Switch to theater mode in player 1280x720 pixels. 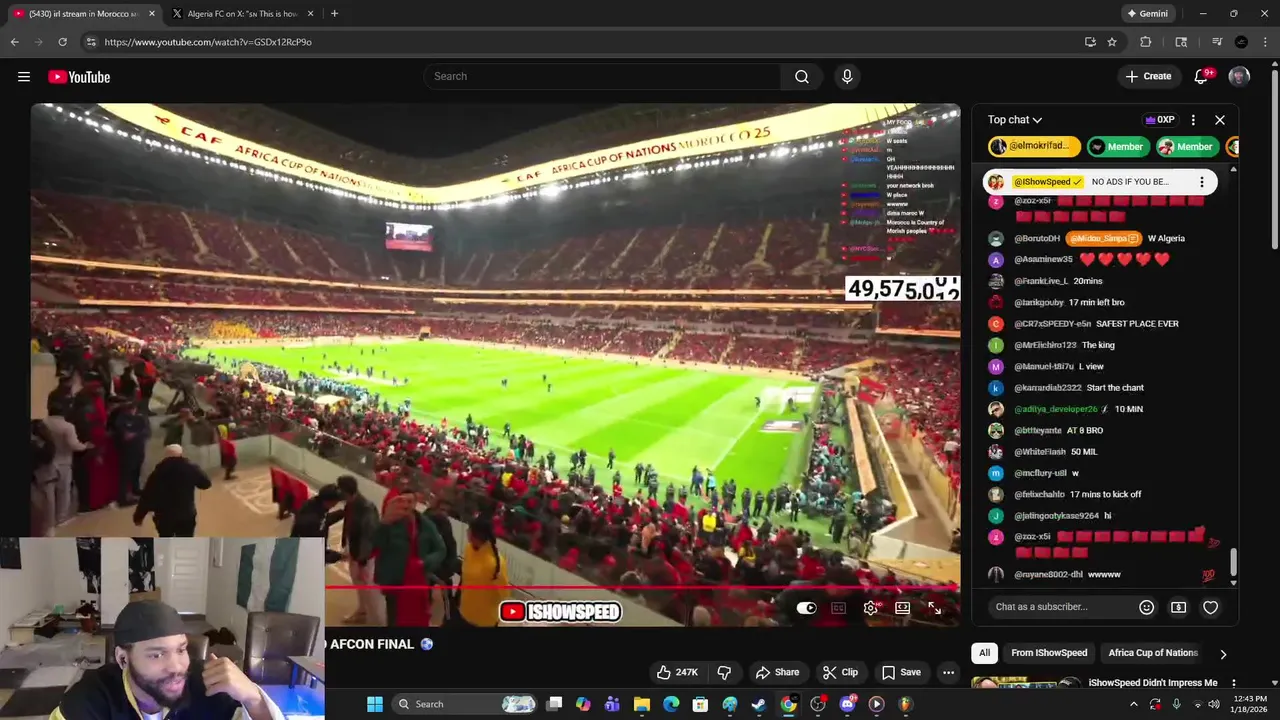(x=902, y=608)
